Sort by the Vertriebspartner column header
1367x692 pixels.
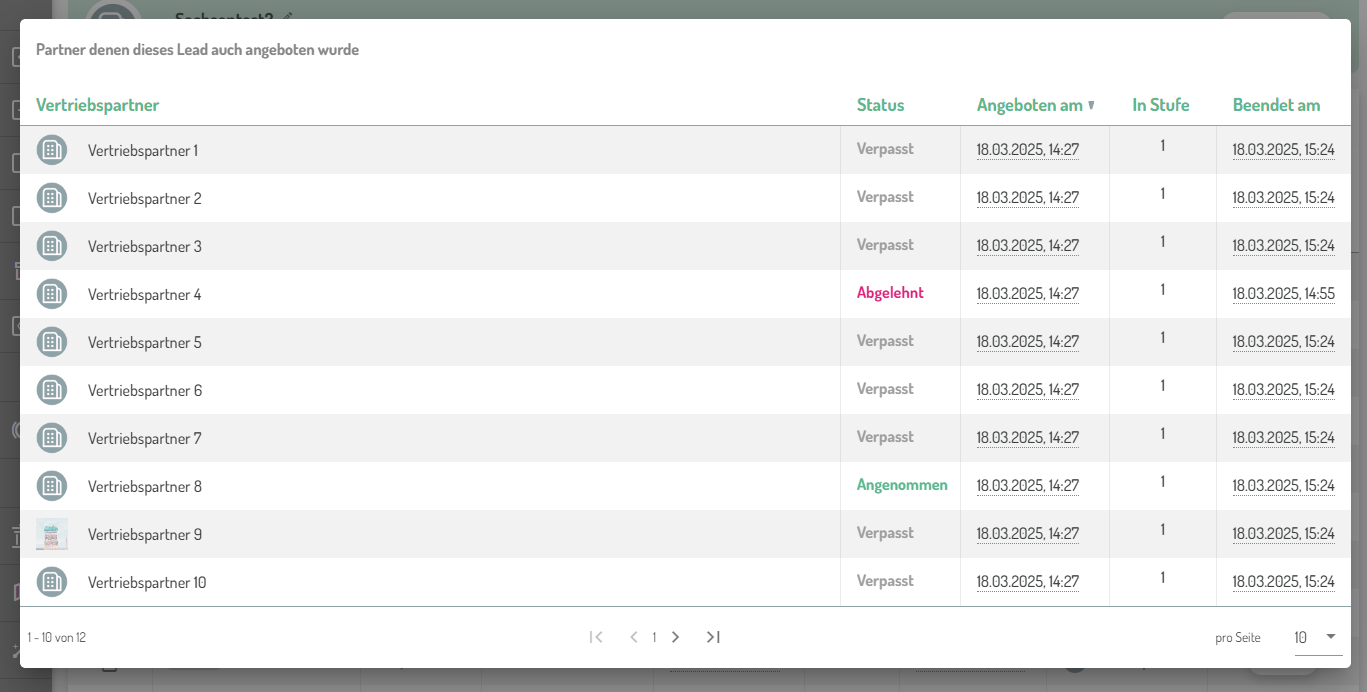[97, 105]
